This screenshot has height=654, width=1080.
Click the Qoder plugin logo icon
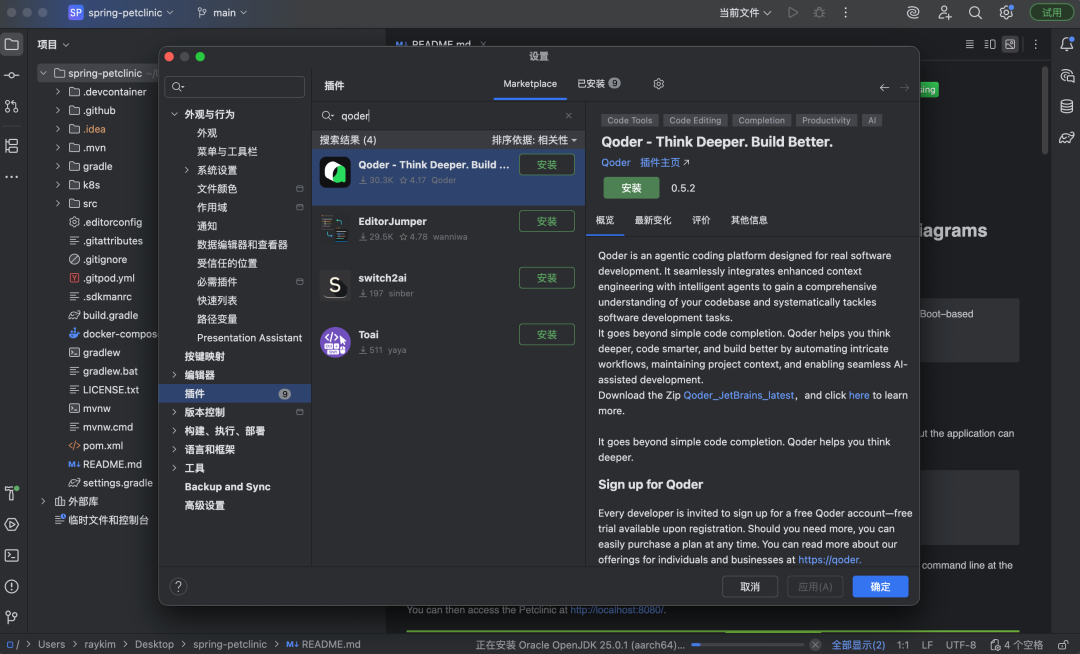(335, 172)
